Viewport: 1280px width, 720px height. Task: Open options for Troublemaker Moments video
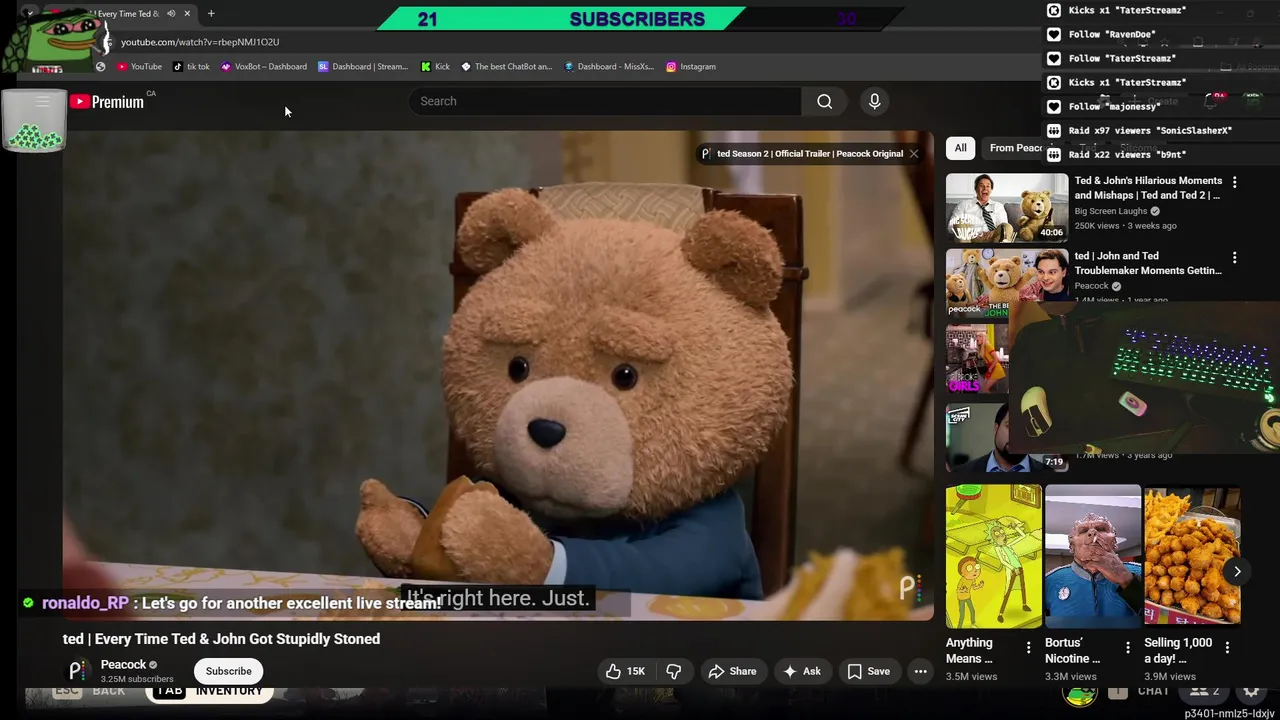tap(1234, 258)
